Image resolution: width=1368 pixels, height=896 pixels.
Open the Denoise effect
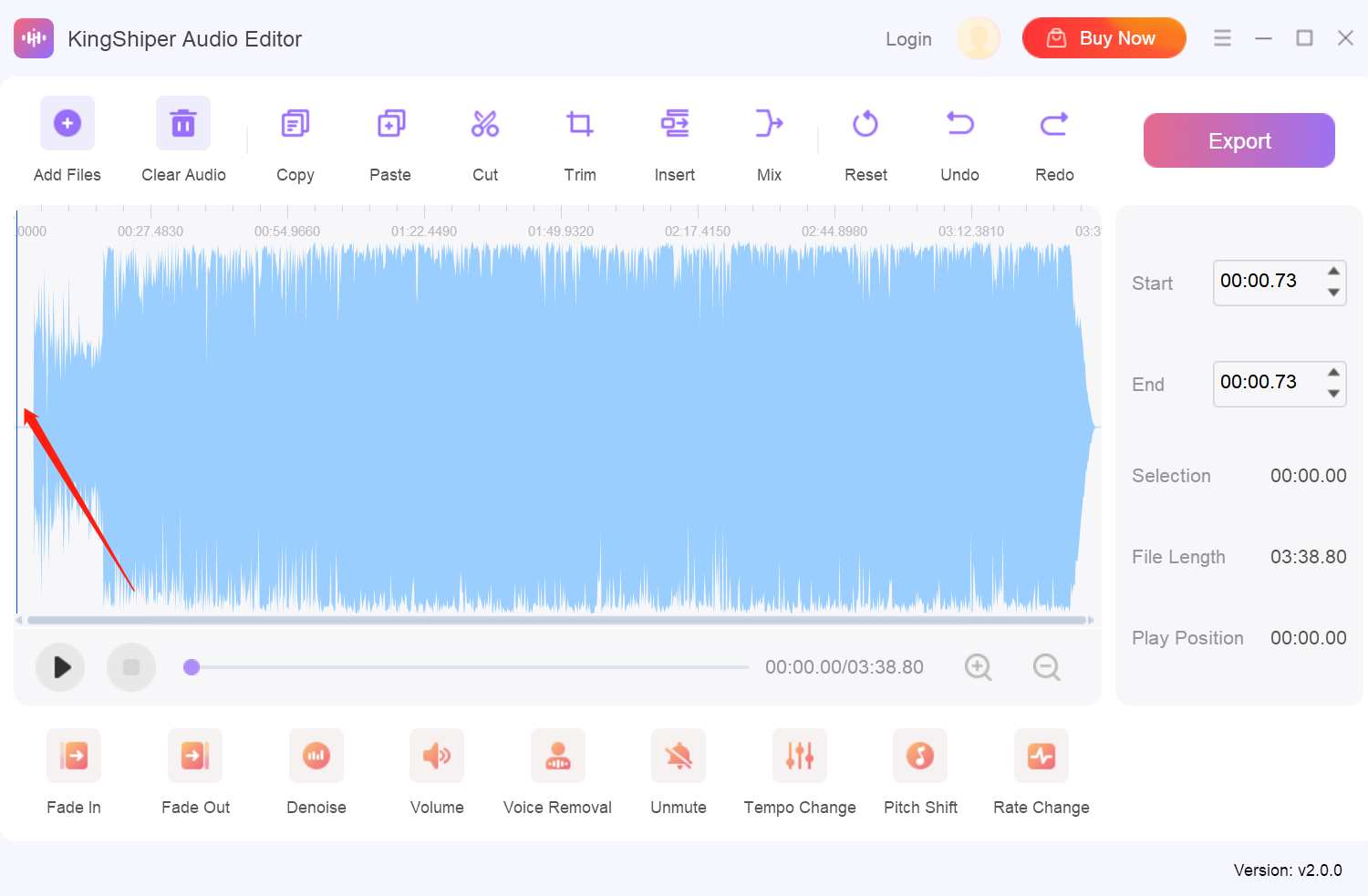[316, 756]
